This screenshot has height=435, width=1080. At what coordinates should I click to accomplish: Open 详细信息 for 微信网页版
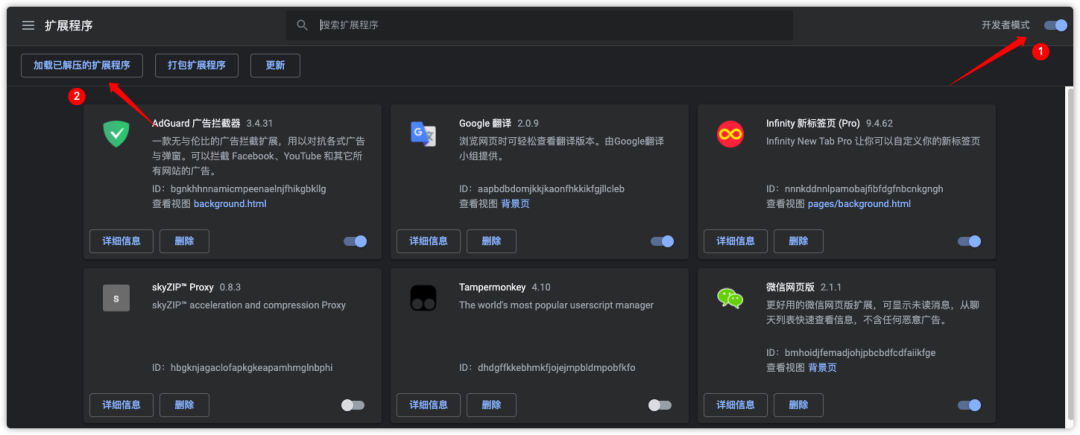[736, 405]
